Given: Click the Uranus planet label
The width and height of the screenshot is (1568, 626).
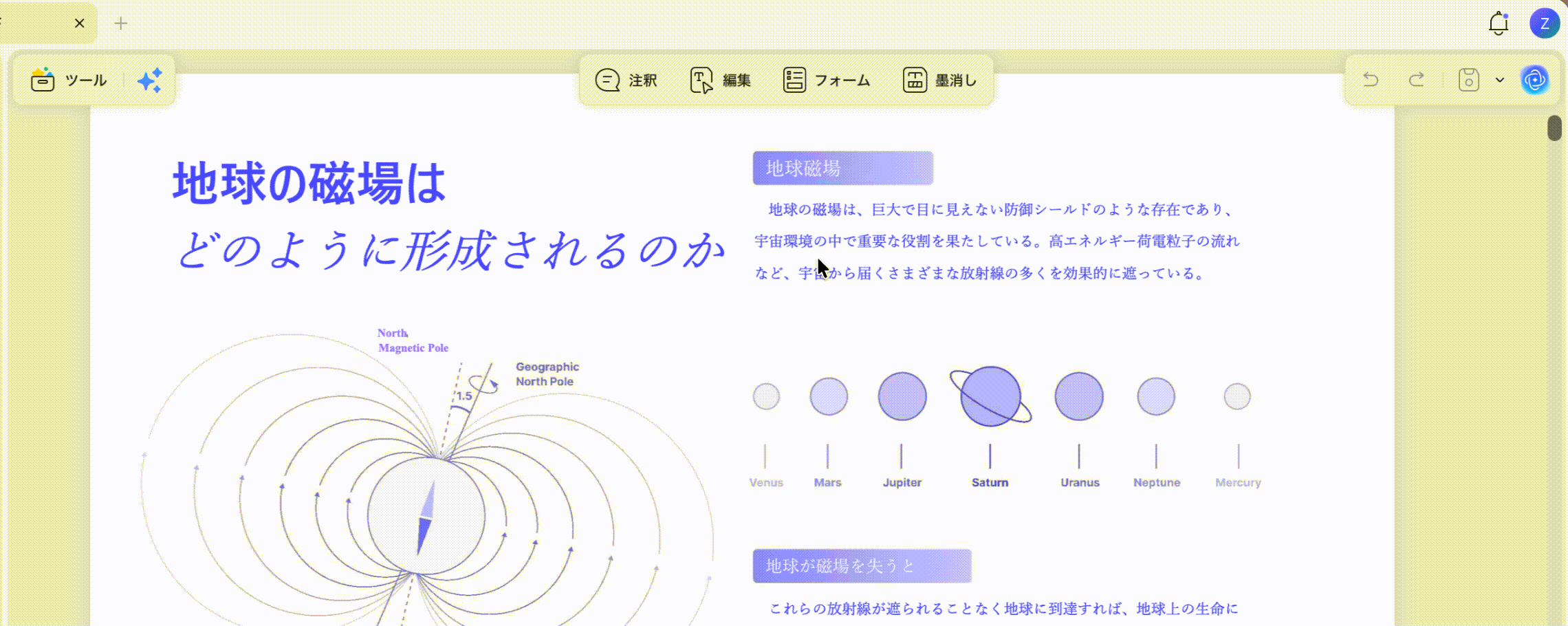Looking at the screenshot, I should (1080, 482).
